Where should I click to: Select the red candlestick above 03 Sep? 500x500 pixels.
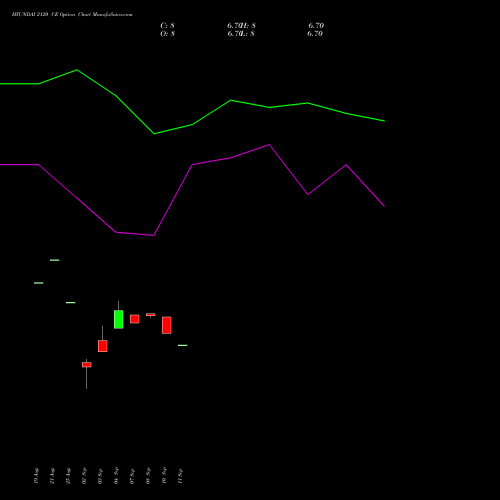pyautogui.click(x=103, y=346)
